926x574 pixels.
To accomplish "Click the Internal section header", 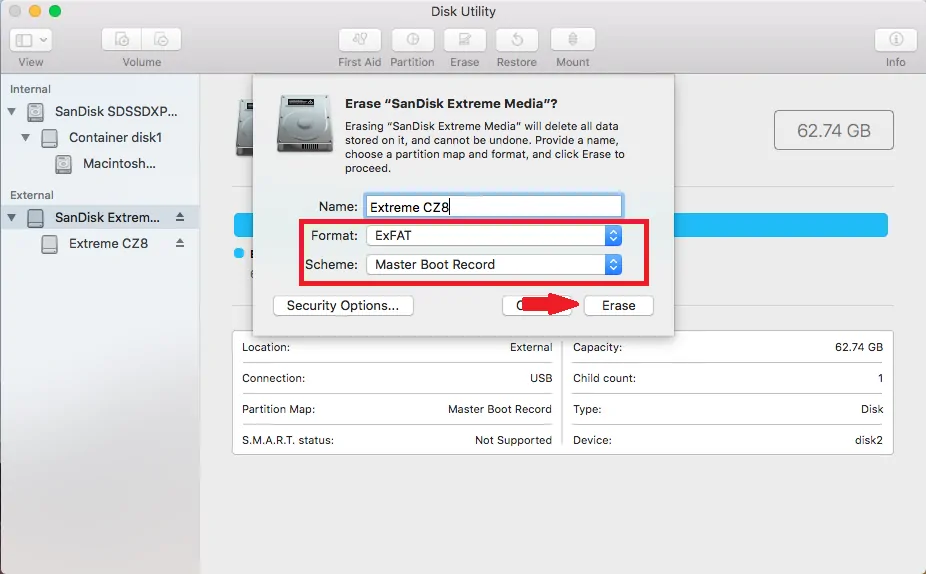I will (x=30, y=89).
